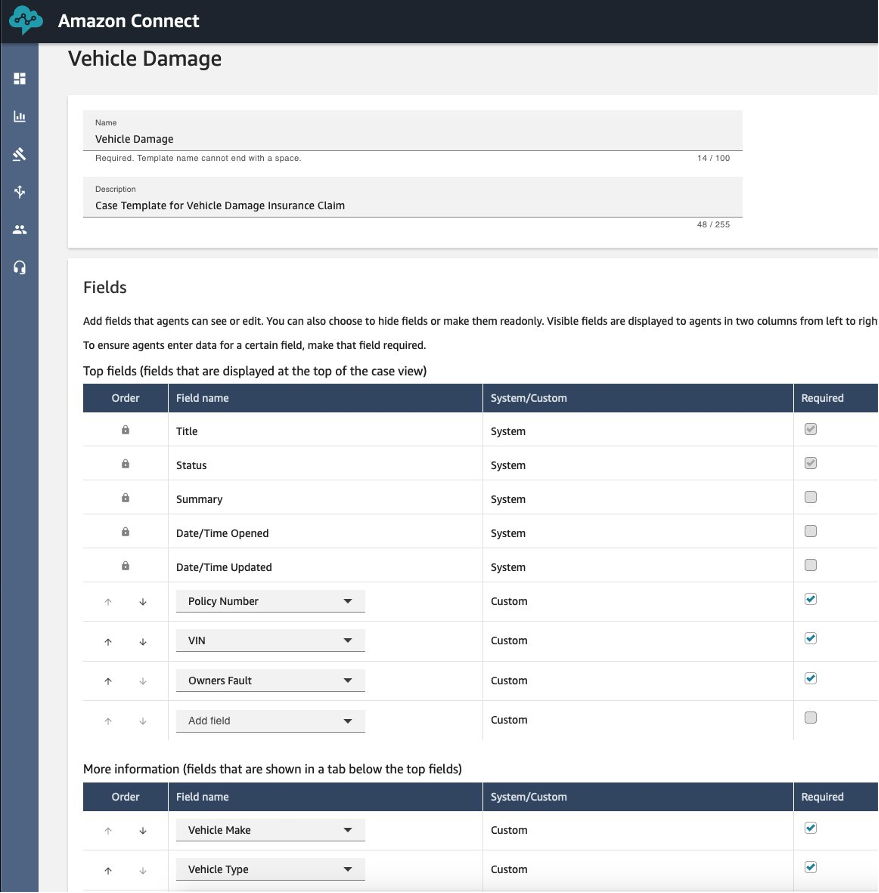Click the Amazon Connect cloud logo
The image size is (879, 893).
pos(26,21)
